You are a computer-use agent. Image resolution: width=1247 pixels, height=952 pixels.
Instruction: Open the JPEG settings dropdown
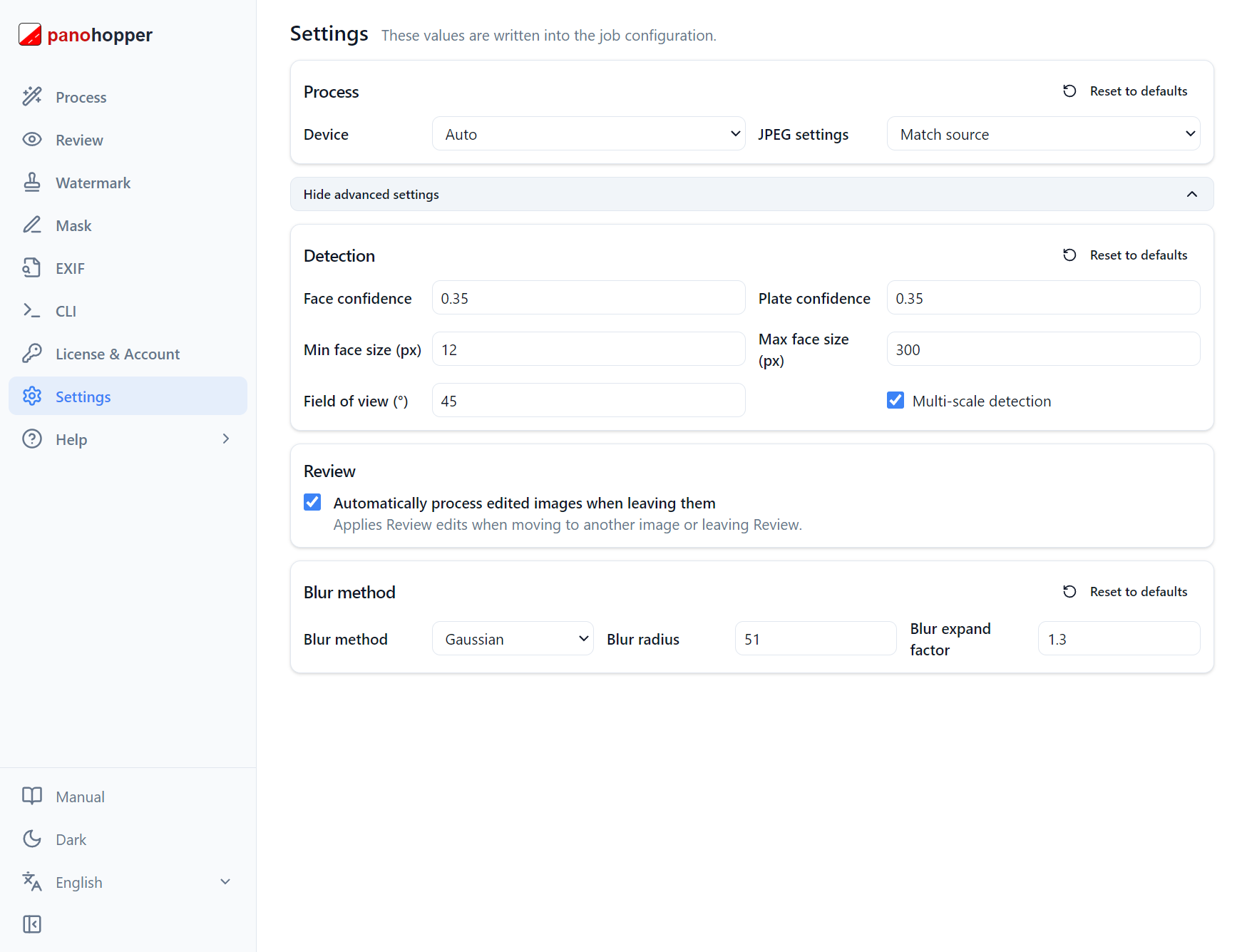pos(1044,133)
